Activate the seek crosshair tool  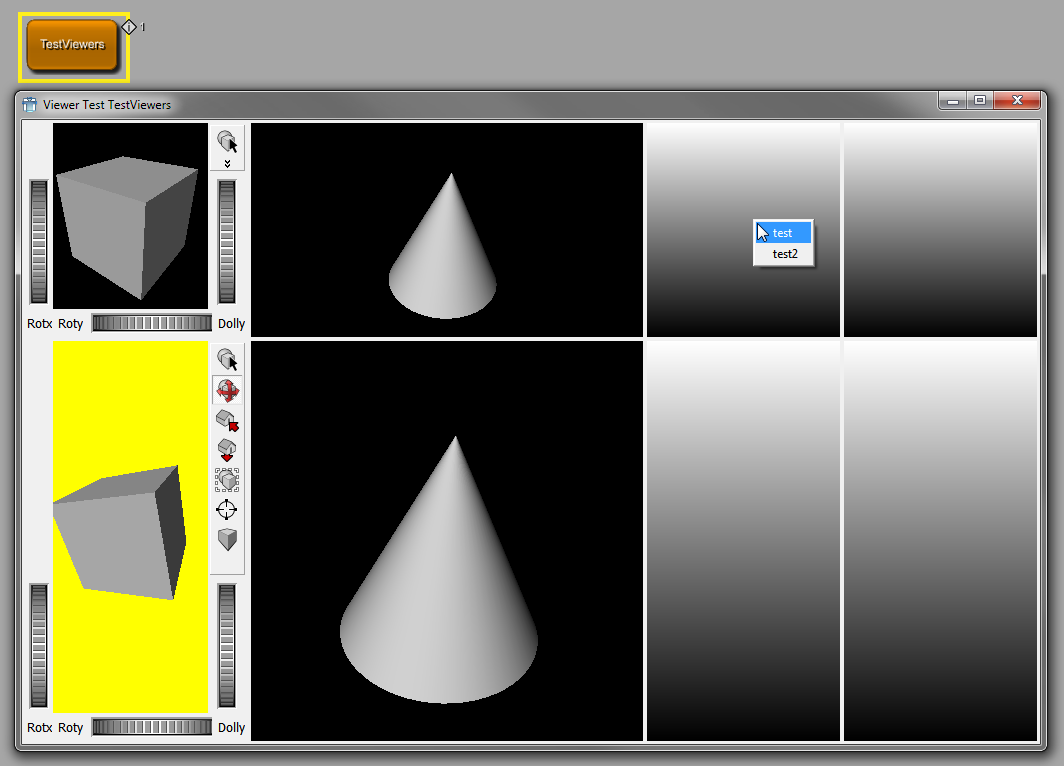[x=227, y=510]
